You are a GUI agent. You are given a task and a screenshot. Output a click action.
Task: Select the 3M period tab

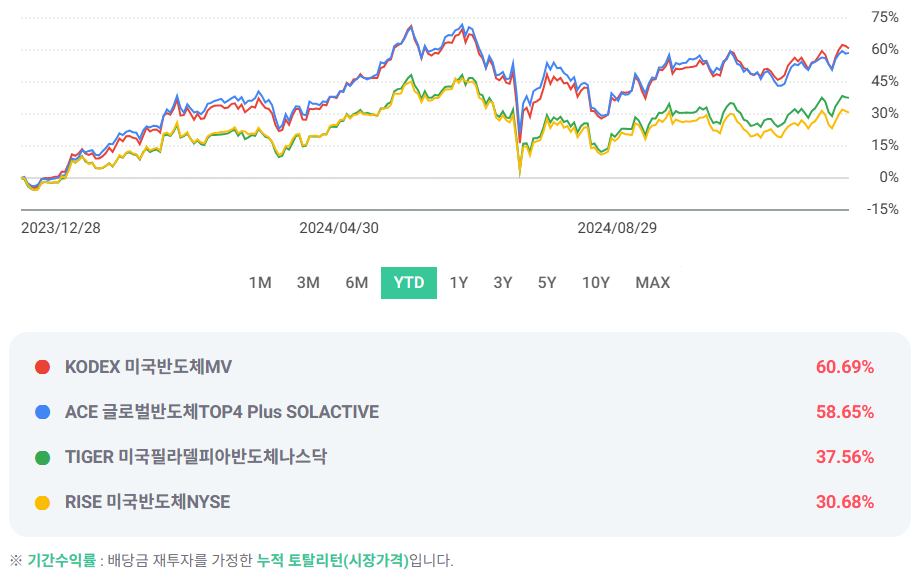click(308, 283)
